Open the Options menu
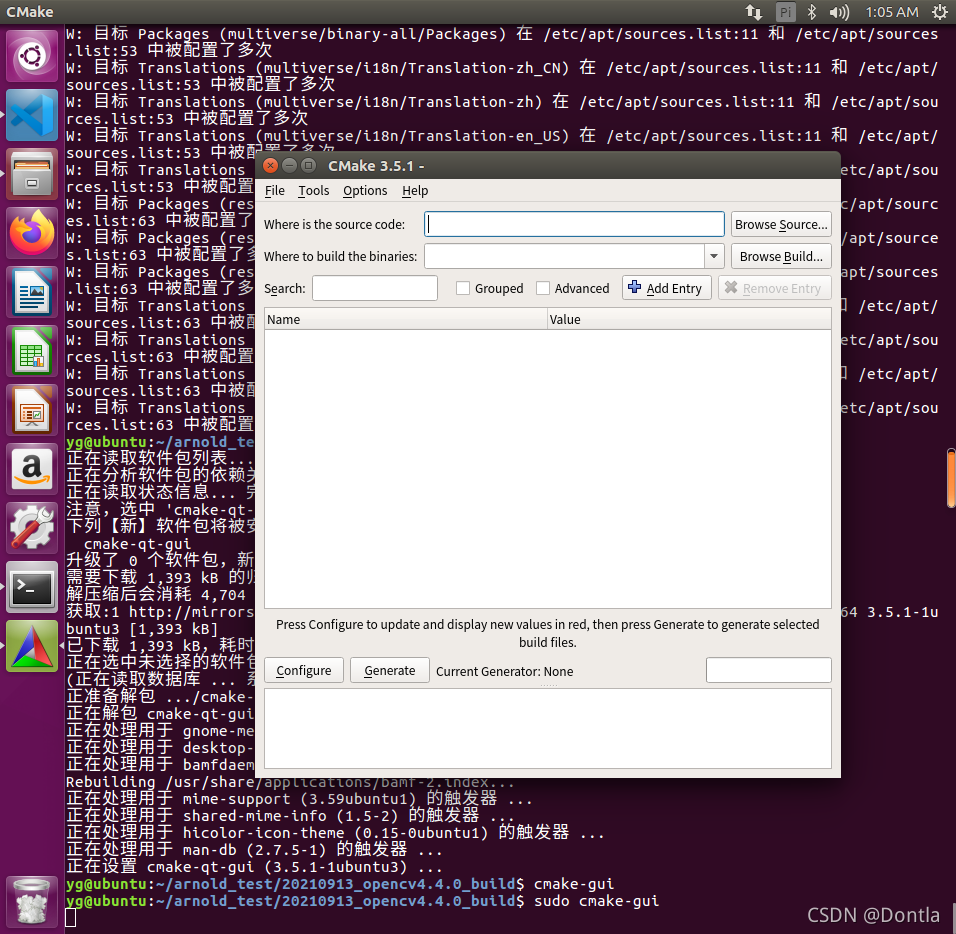Image resolution: width=956 pixels, height=934 pixels. coord(365,190)
